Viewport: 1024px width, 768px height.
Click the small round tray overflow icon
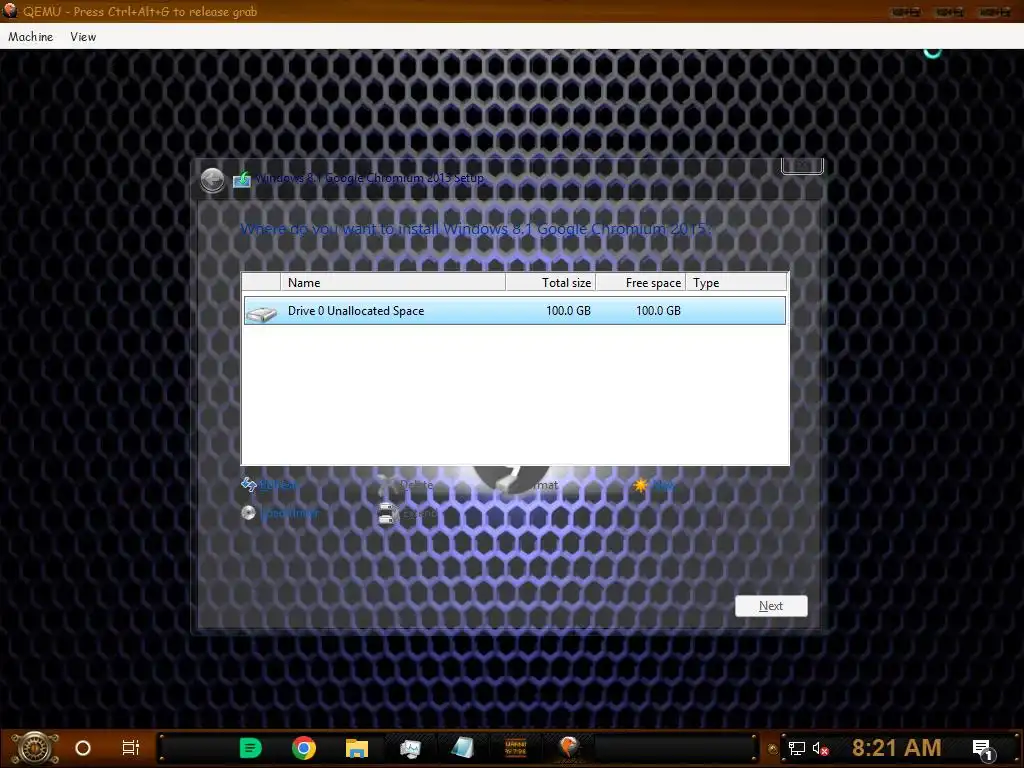pyautogui.click(x=773, y=749)
